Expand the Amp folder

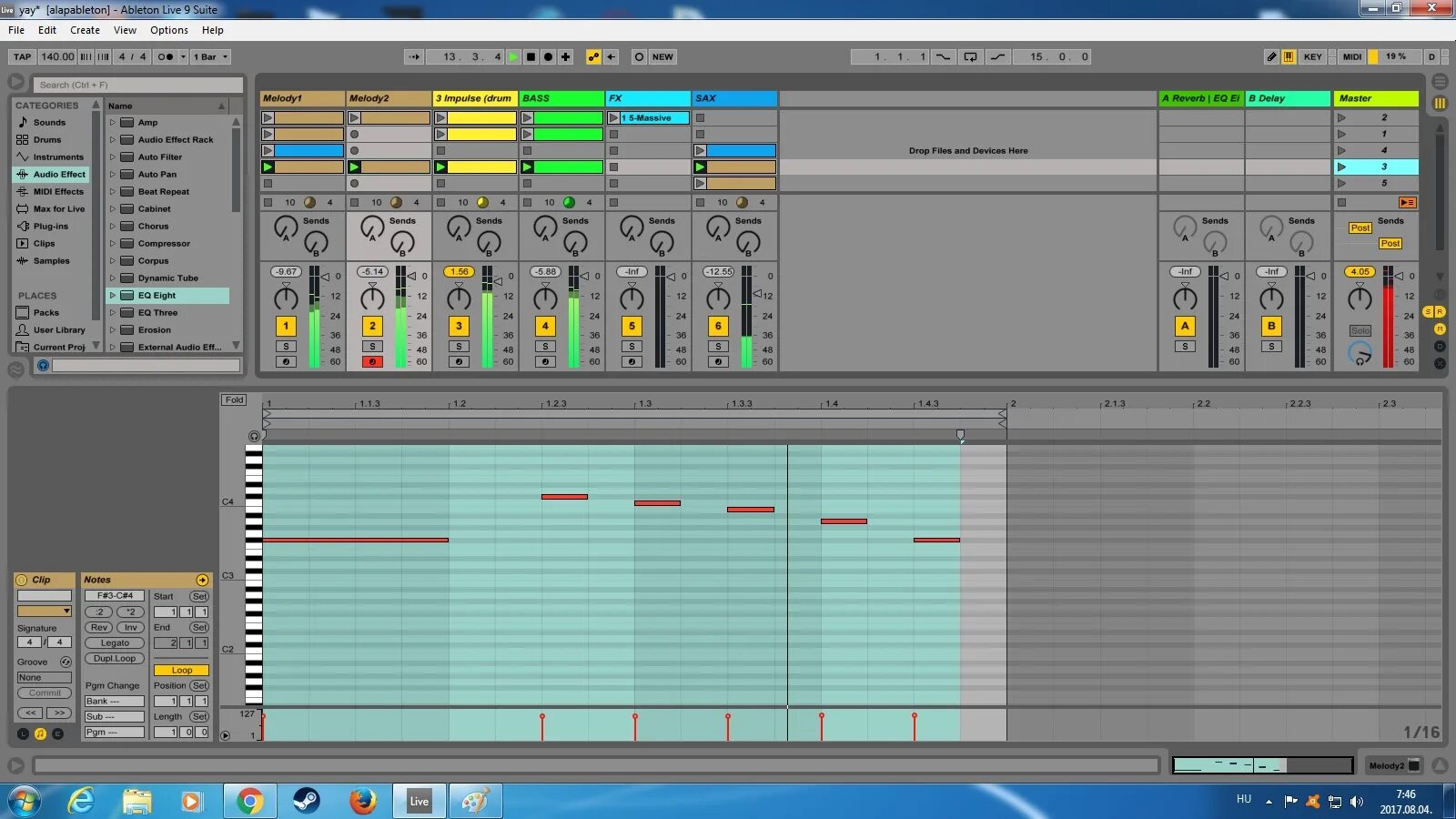coord(113,122)
